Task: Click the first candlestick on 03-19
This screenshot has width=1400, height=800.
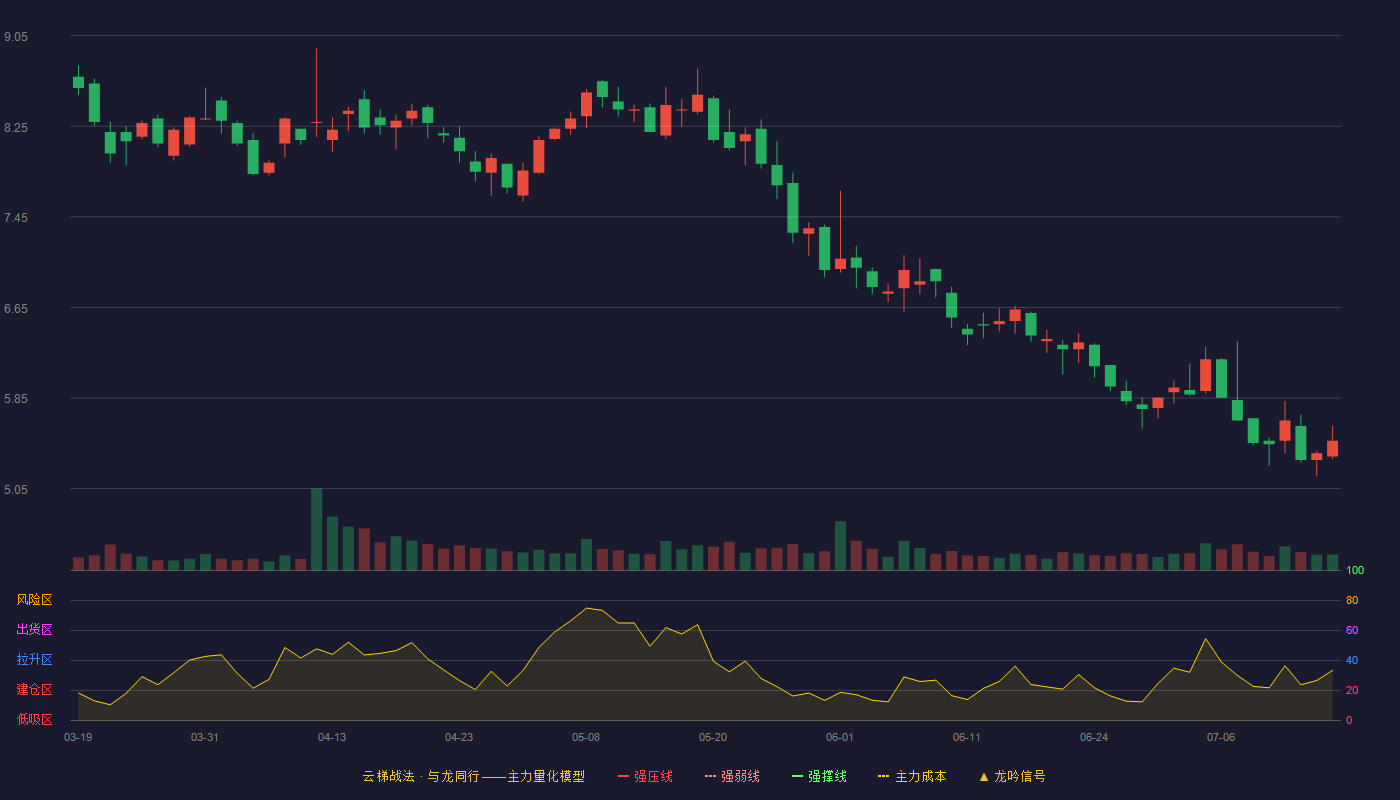Action: pos(78,82)
